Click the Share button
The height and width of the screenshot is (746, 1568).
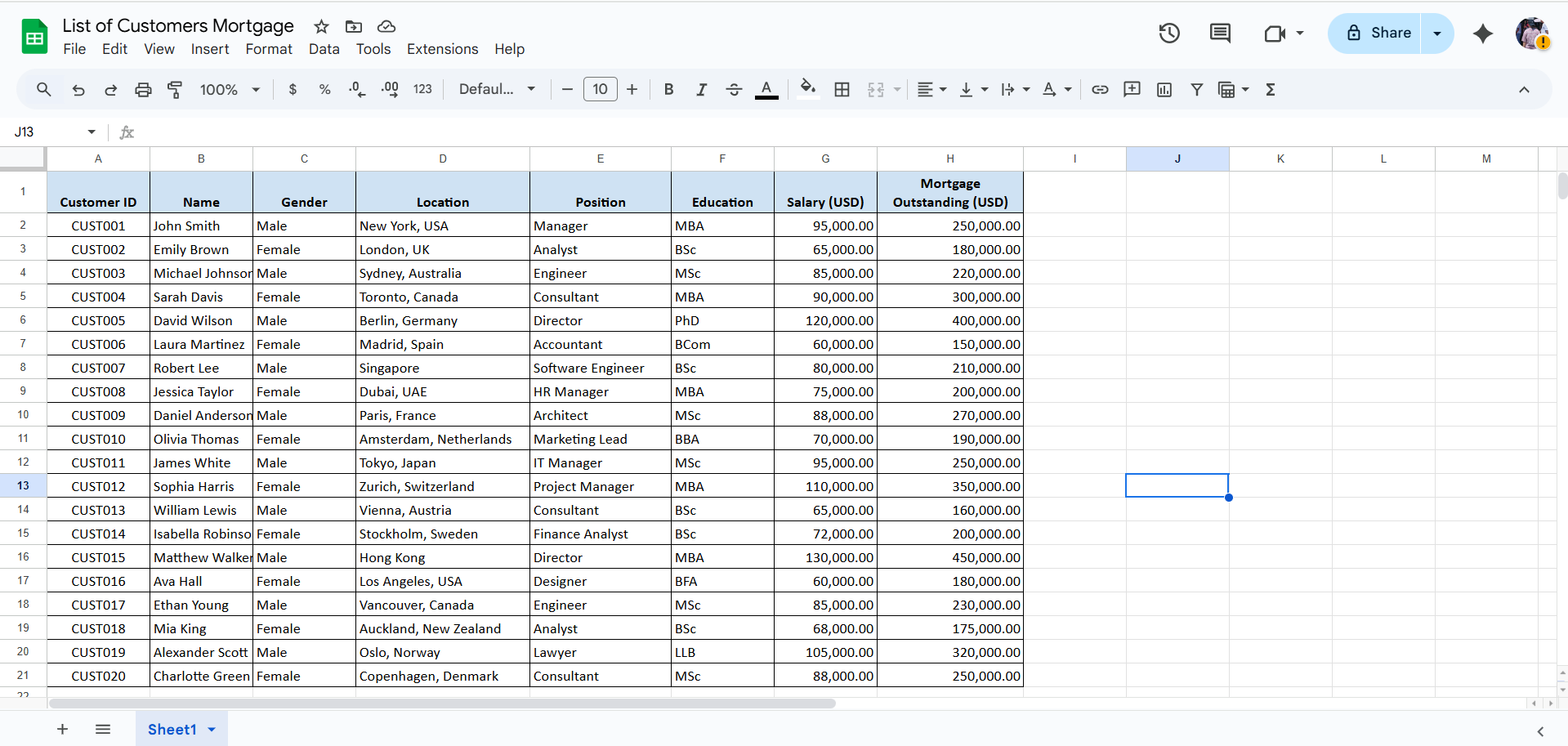pos(1378,34)
